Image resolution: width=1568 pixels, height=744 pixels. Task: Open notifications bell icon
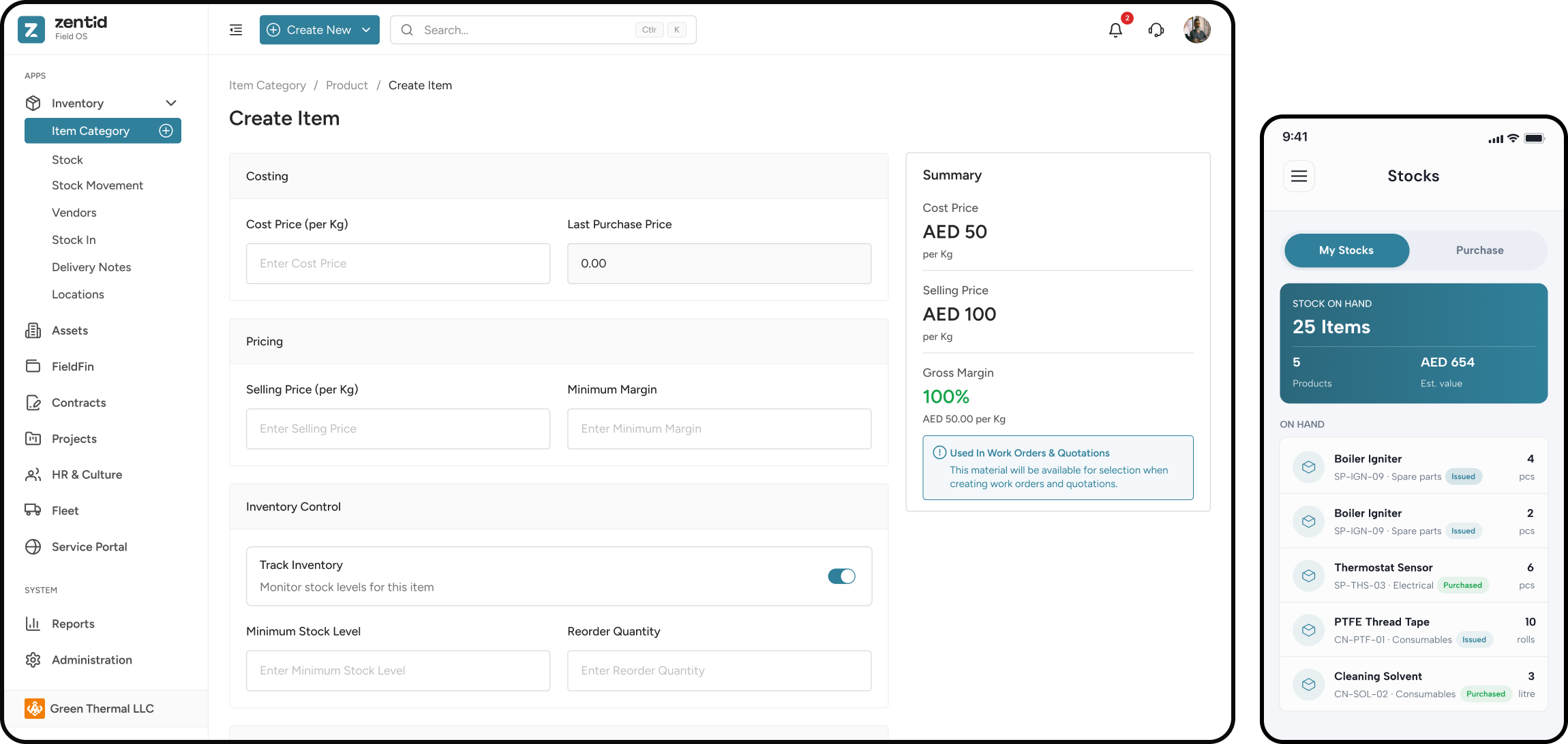point(1115,30)
